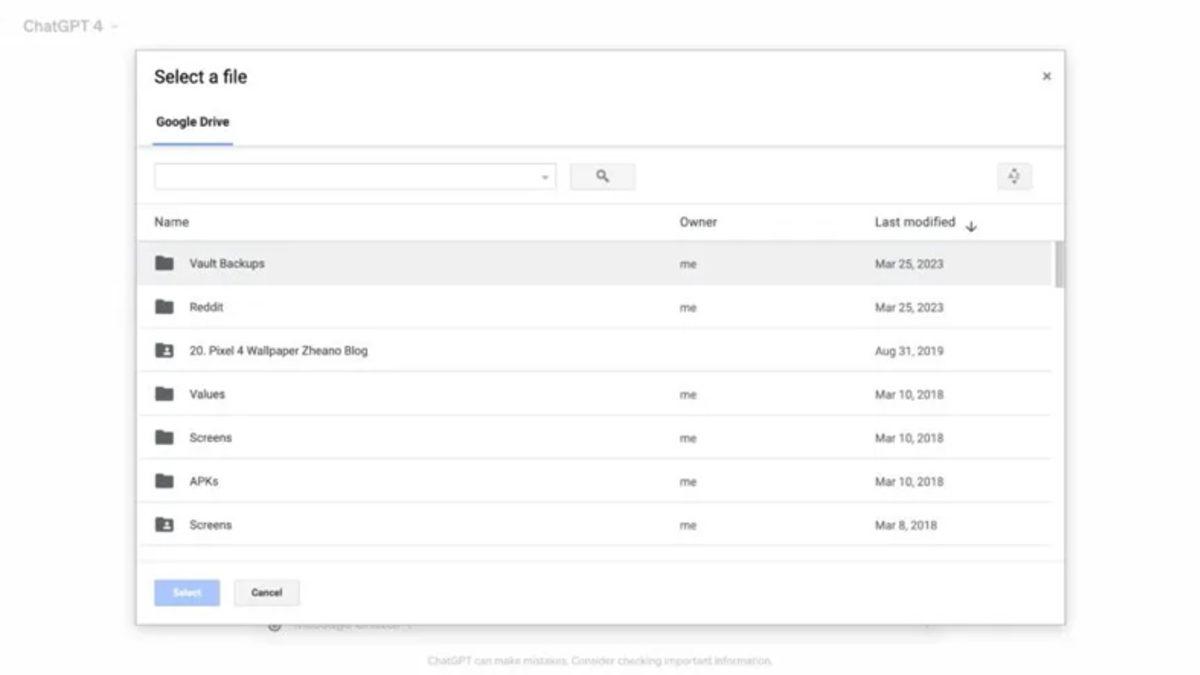1200x675 pixels.
Task: Switch to the Google Drive tab
Action: (192, 121)
